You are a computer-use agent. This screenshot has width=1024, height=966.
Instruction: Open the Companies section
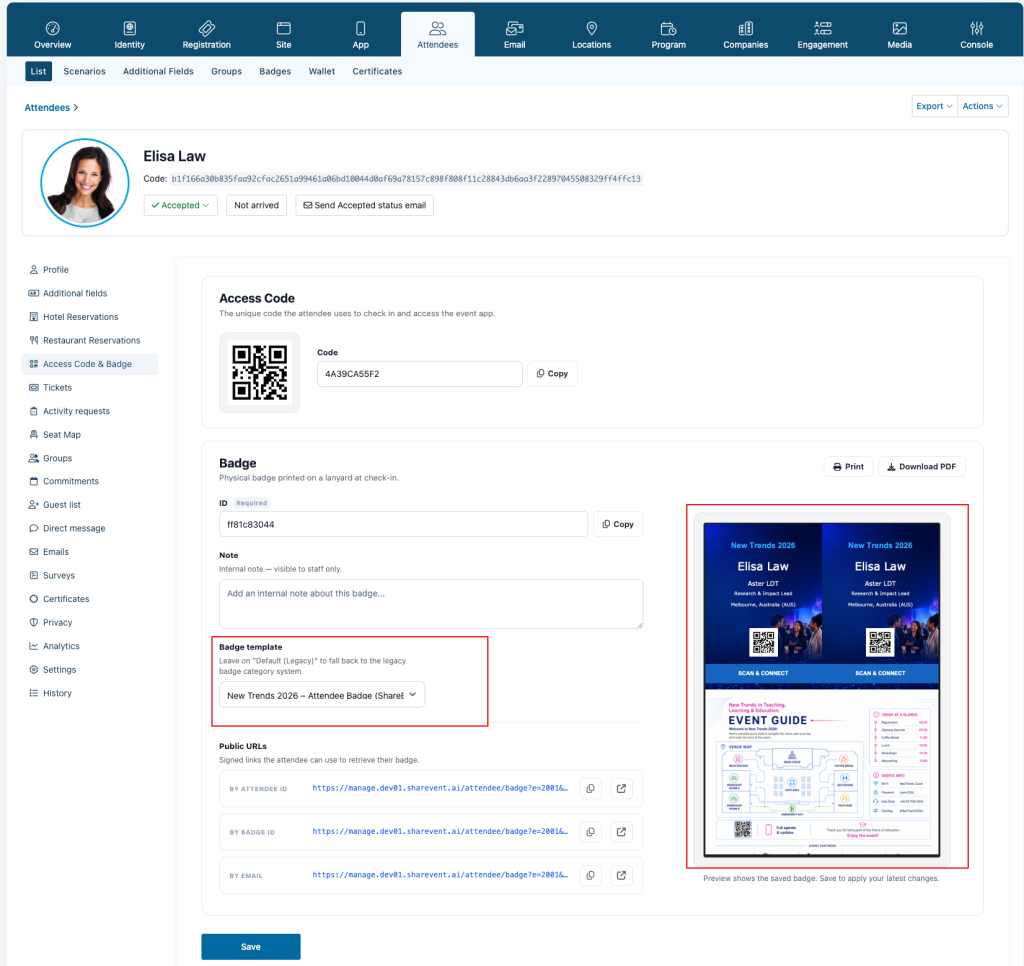[x=746, y=35]
